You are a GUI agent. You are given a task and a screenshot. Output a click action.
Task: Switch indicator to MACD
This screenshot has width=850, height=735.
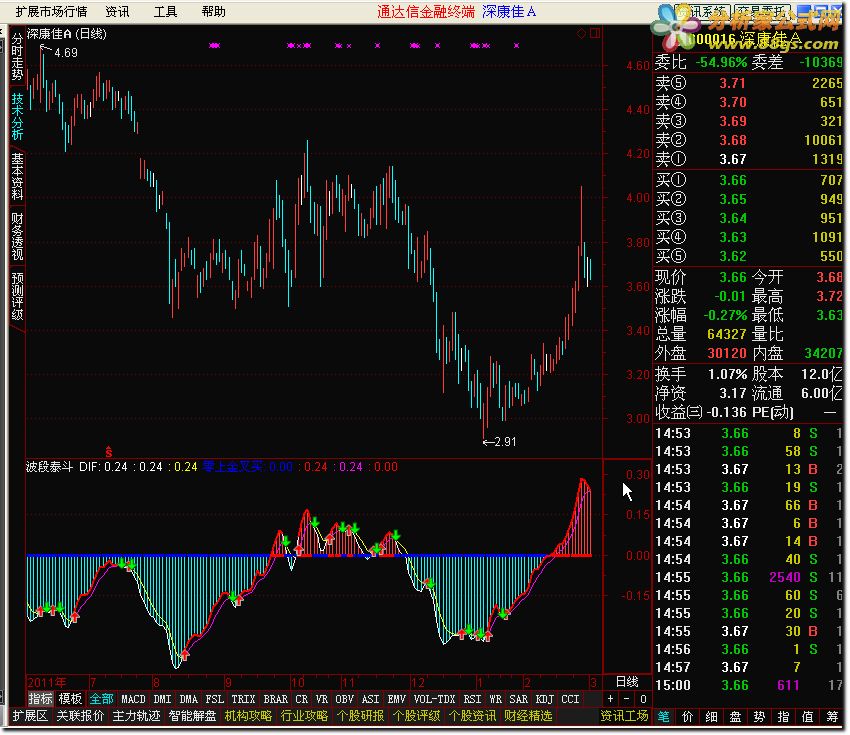[133, 699]
